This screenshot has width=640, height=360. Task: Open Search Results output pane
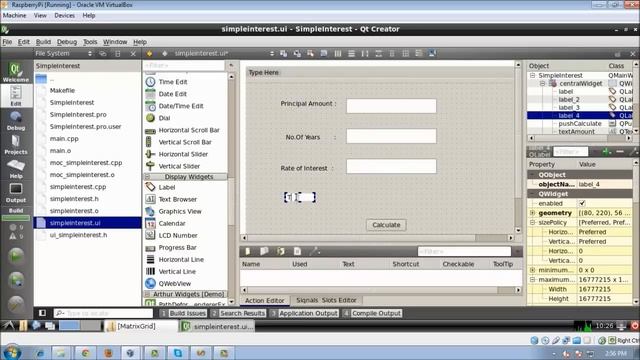pos(238,313)
